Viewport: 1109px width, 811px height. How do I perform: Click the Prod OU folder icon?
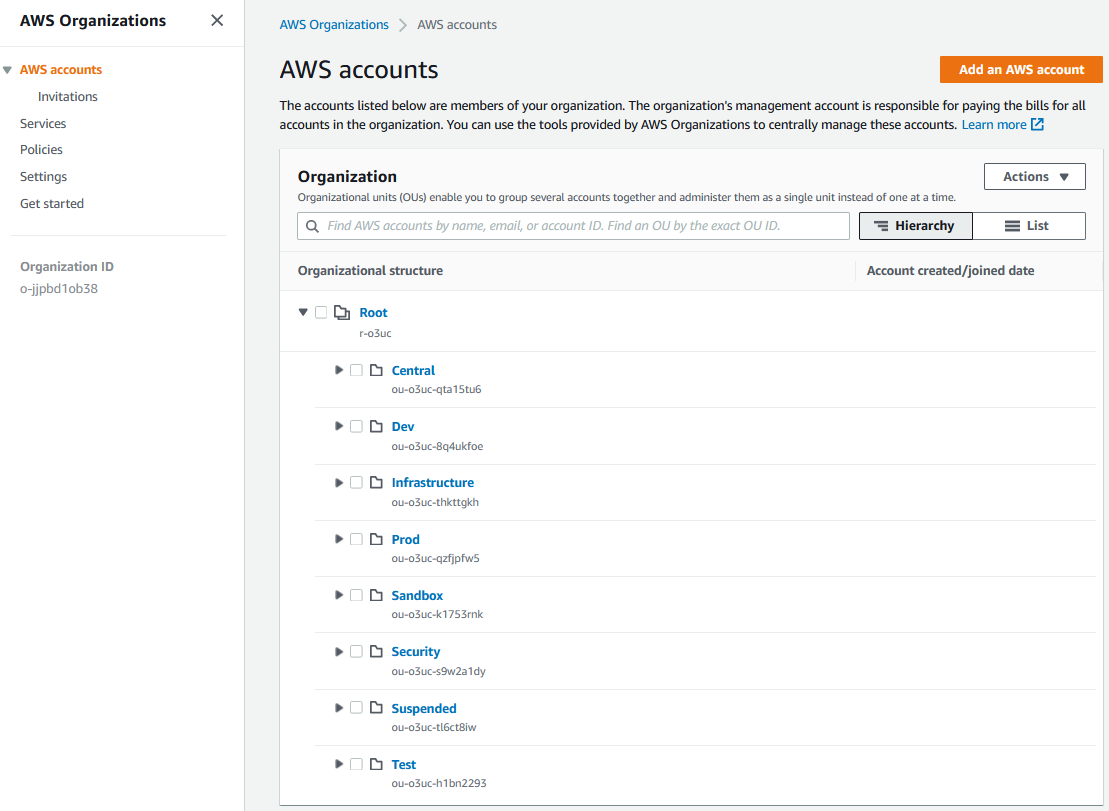point(376,540)
